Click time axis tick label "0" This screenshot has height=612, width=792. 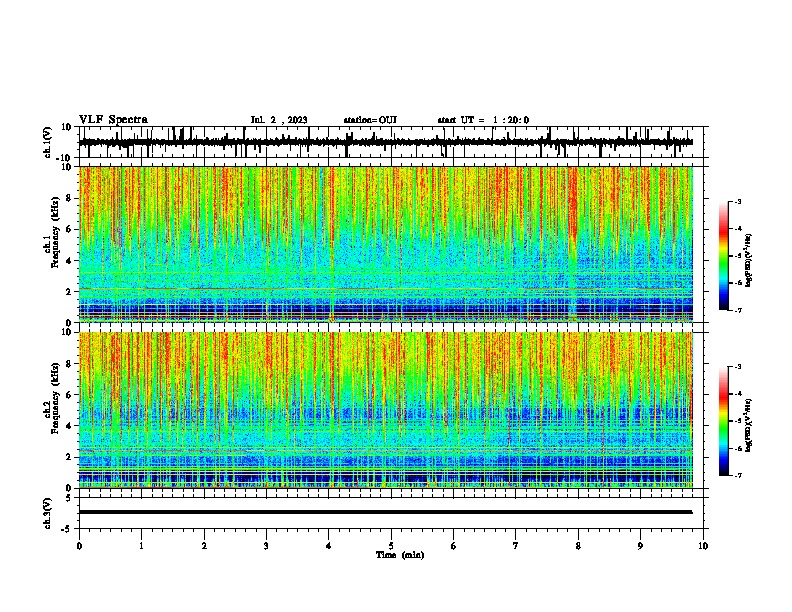[x=79, y=546]
